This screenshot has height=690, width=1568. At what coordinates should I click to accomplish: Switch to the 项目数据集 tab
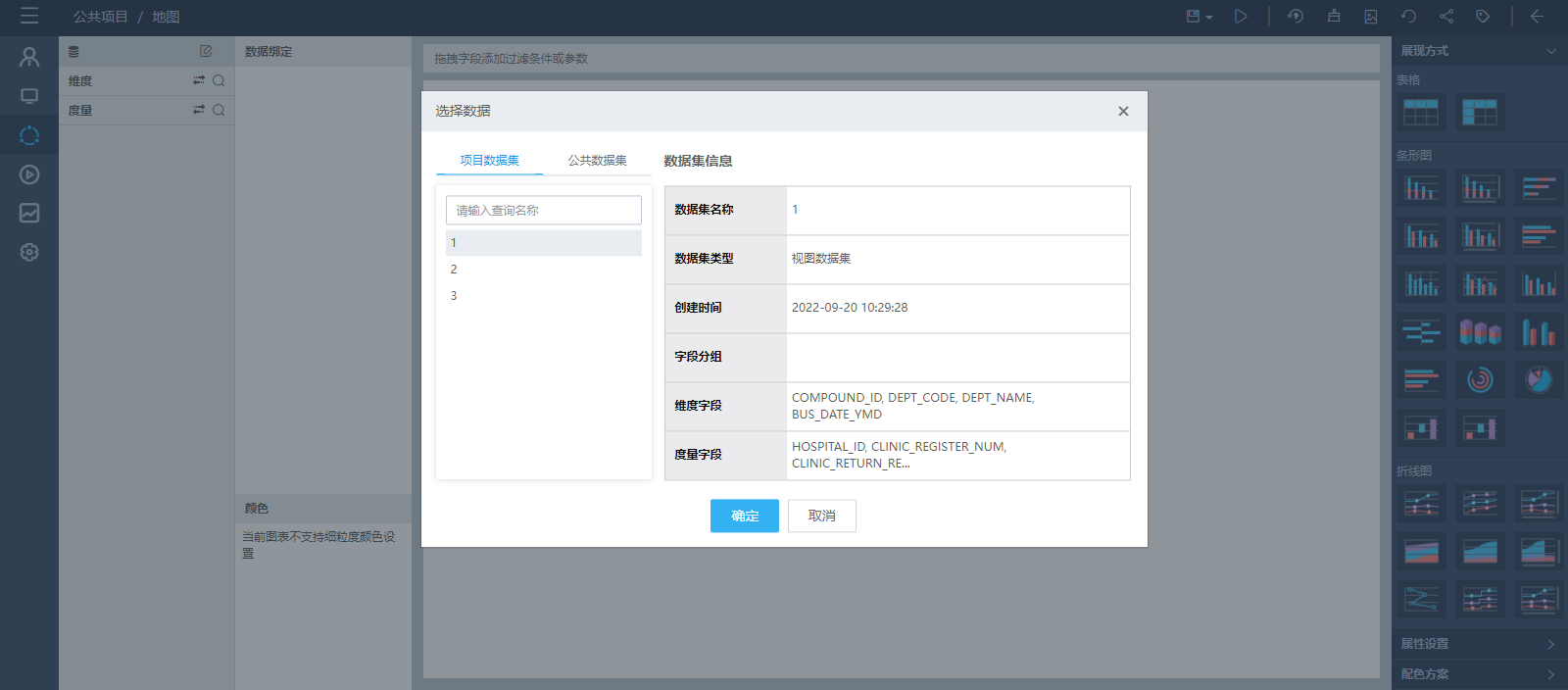pos(490,161)
